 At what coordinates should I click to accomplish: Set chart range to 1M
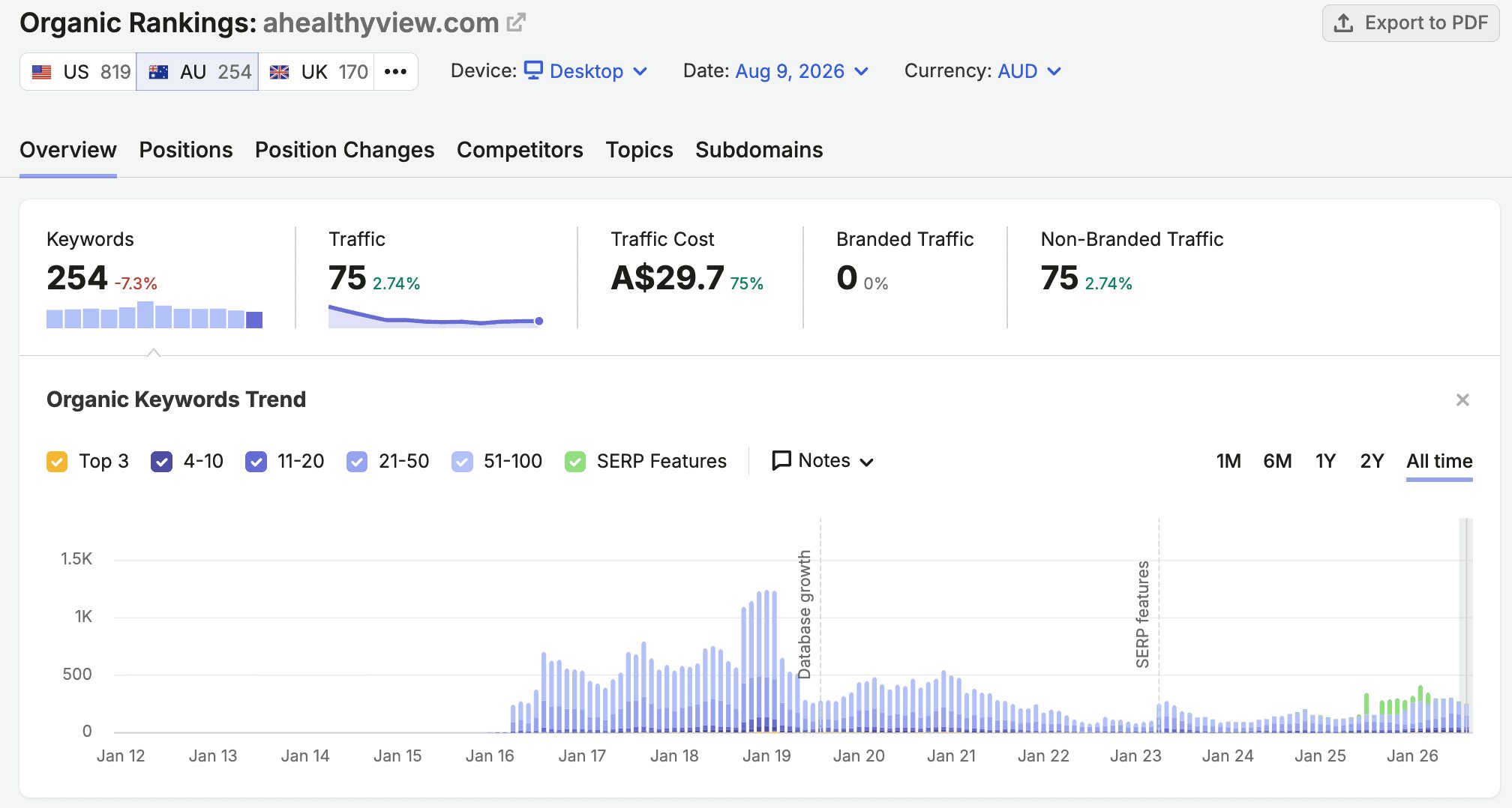coord(1228,461)
